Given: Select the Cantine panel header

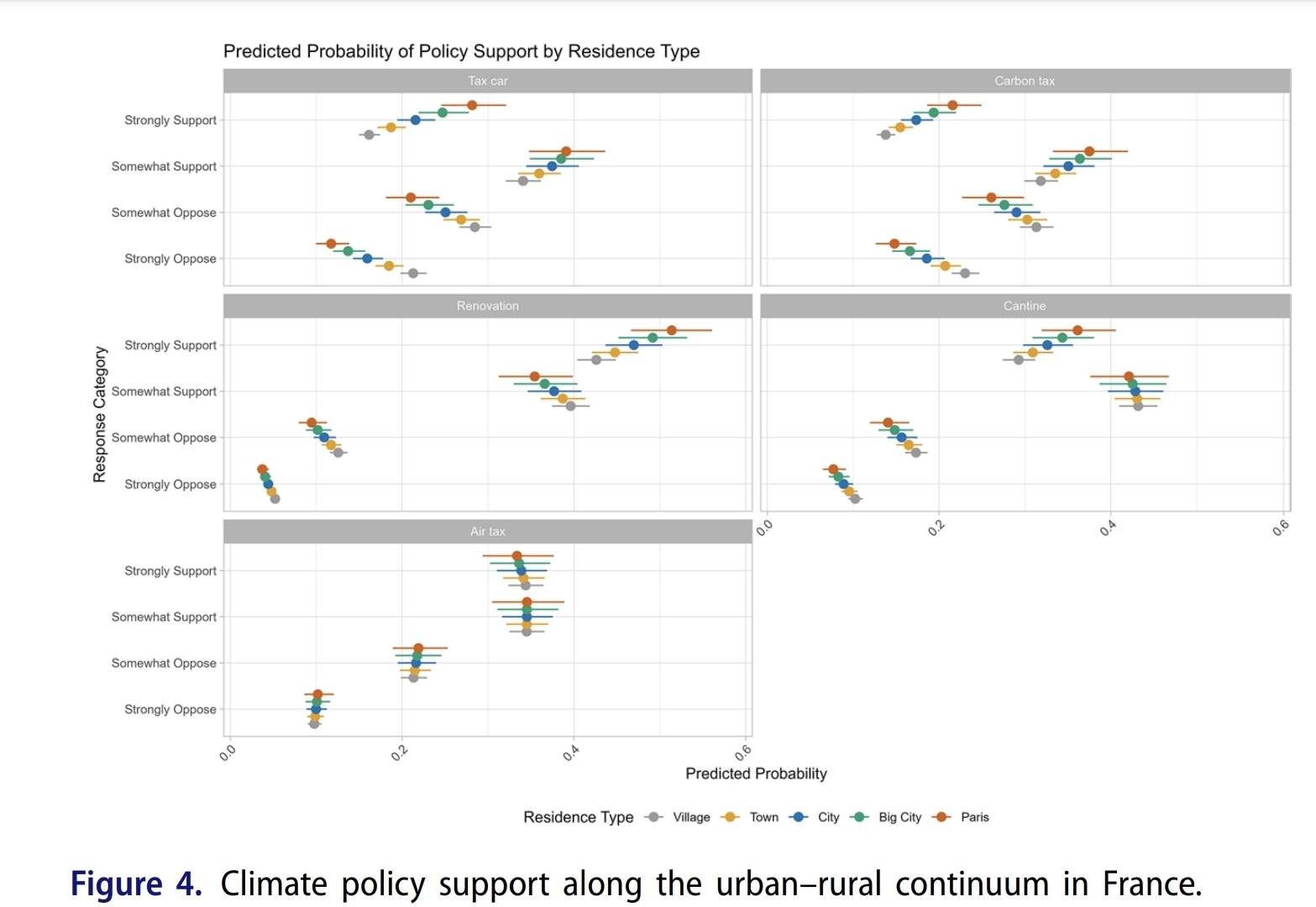Looking at the screenshot, I should [x=1025, y=306].
